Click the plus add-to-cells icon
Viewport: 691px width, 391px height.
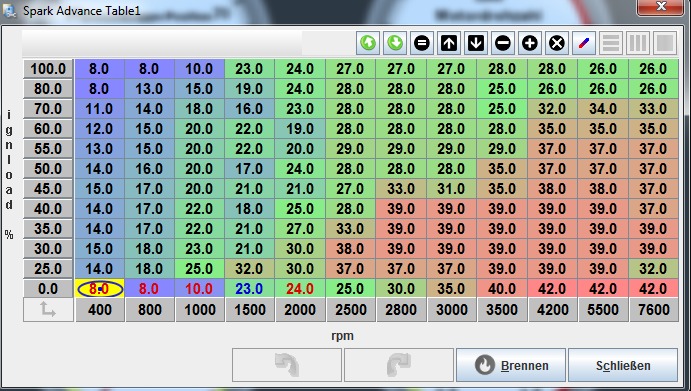tap(530, 43)
